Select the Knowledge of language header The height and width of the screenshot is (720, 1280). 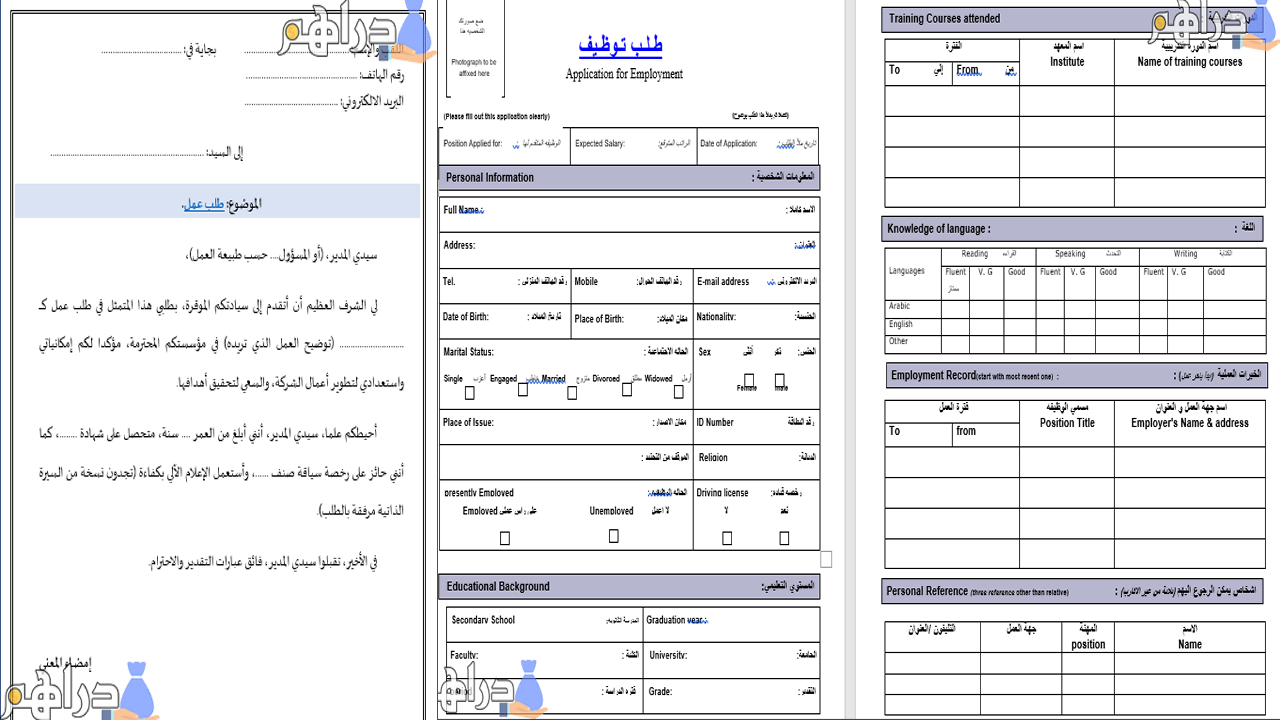1072,229
